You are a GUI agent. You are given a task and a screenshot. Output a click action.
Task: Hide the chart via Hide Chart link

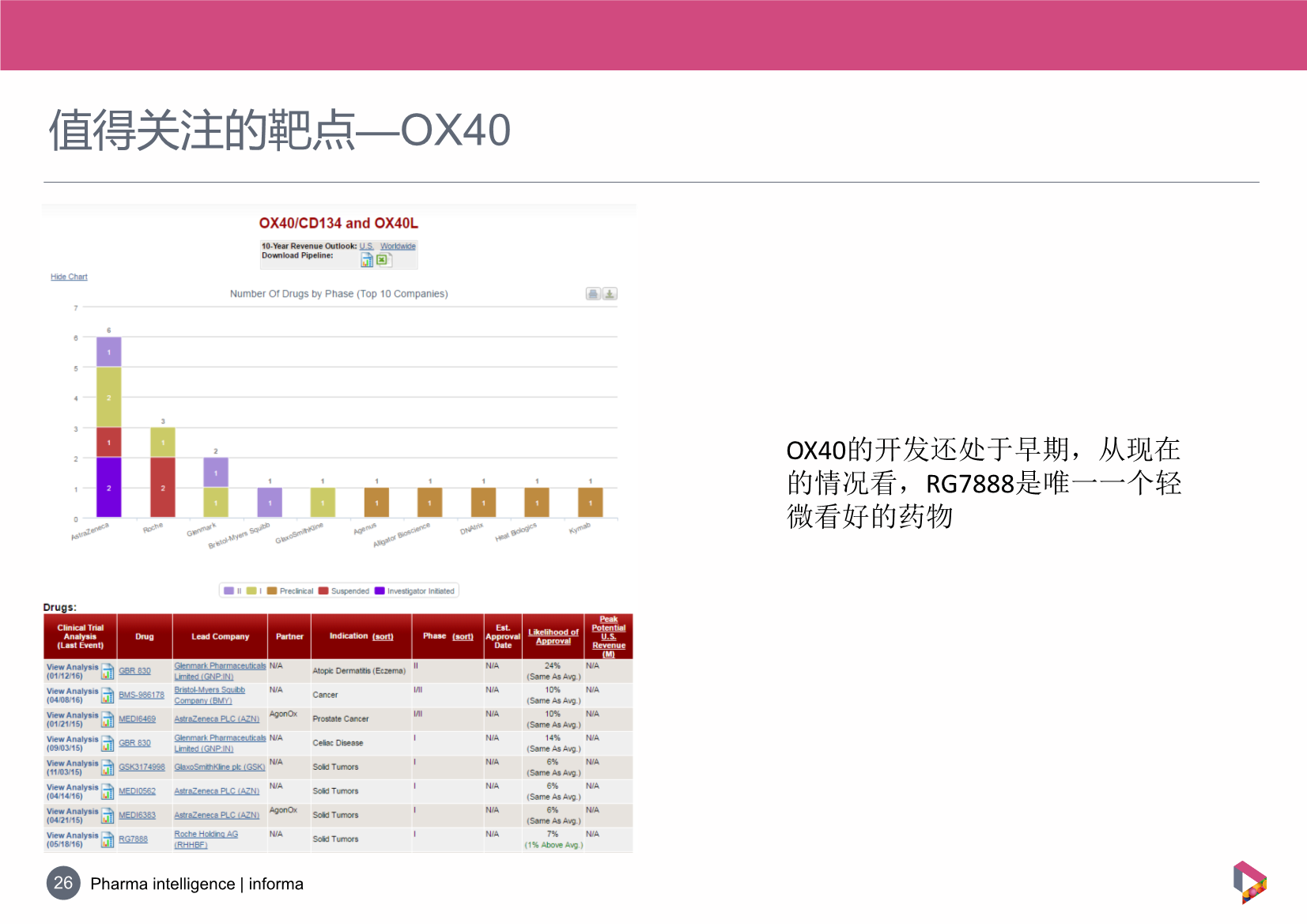click(69, 277)
